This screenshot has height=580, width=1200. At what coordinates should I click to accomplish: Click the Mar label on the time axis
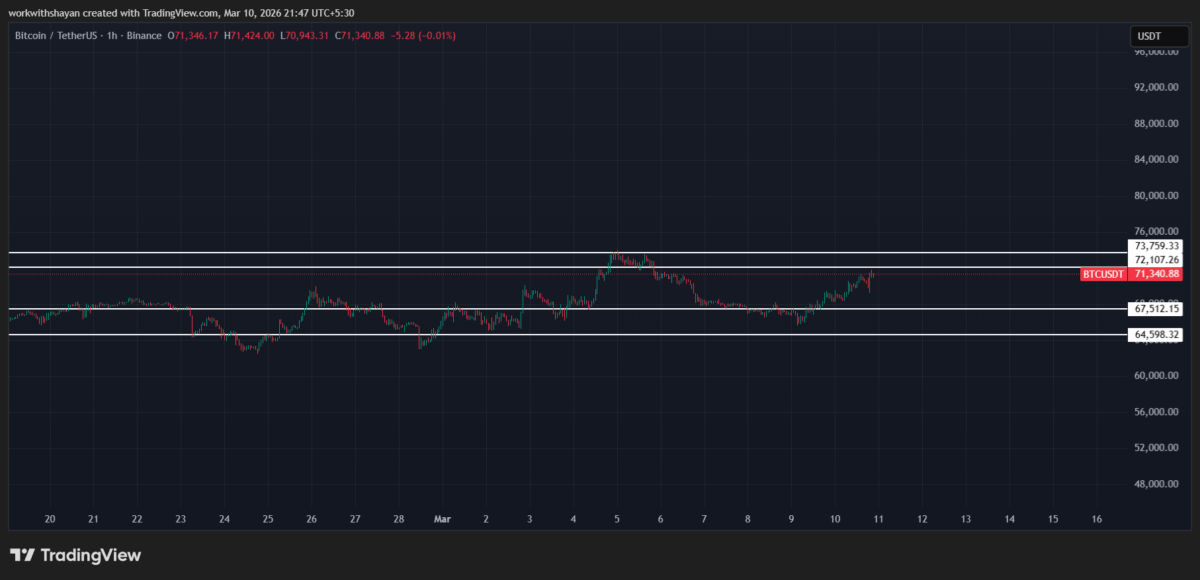441,519
